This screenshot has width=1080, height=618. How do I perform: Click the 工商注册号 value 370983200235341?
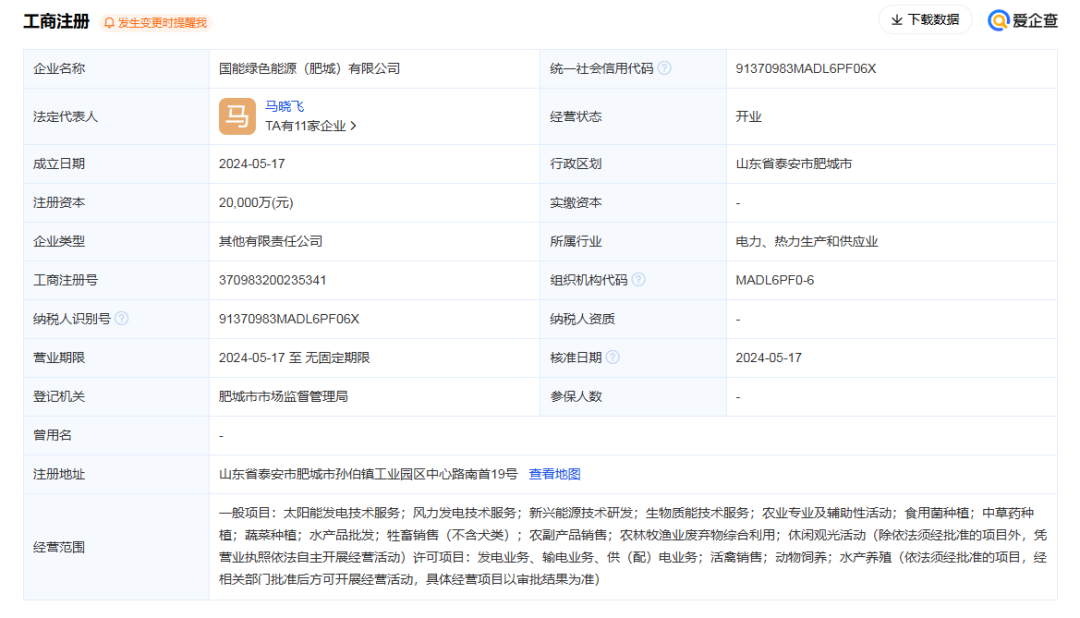(x=272, y=280)
